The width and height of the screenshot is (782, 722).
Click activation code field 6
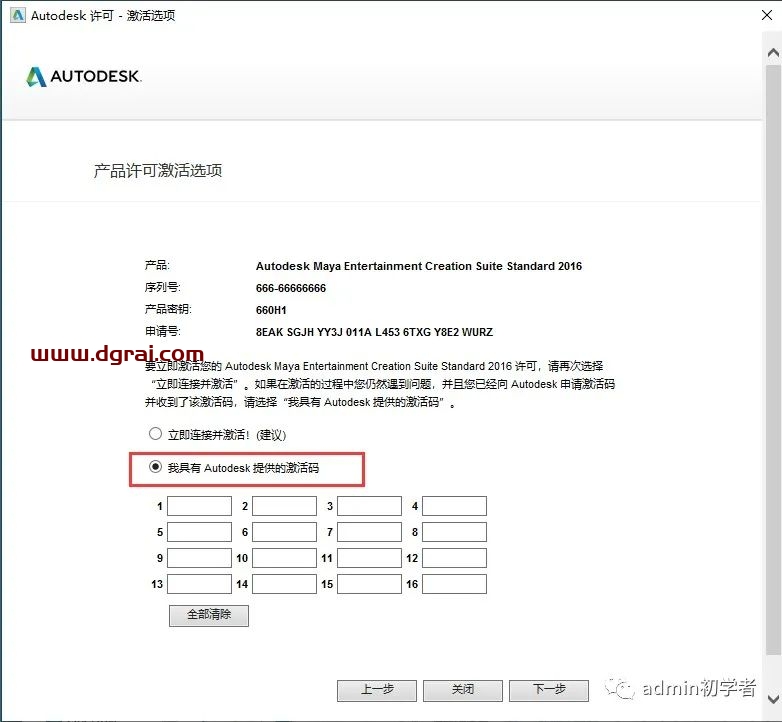284,532
